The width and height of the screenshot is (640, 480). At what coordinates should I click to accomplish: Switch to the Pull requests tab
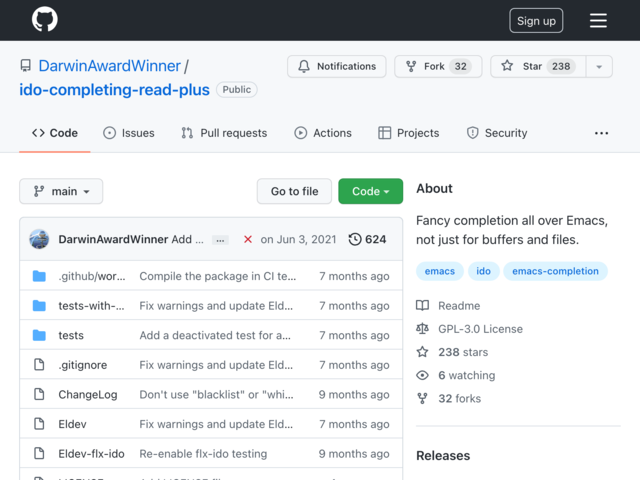point(224,133)
